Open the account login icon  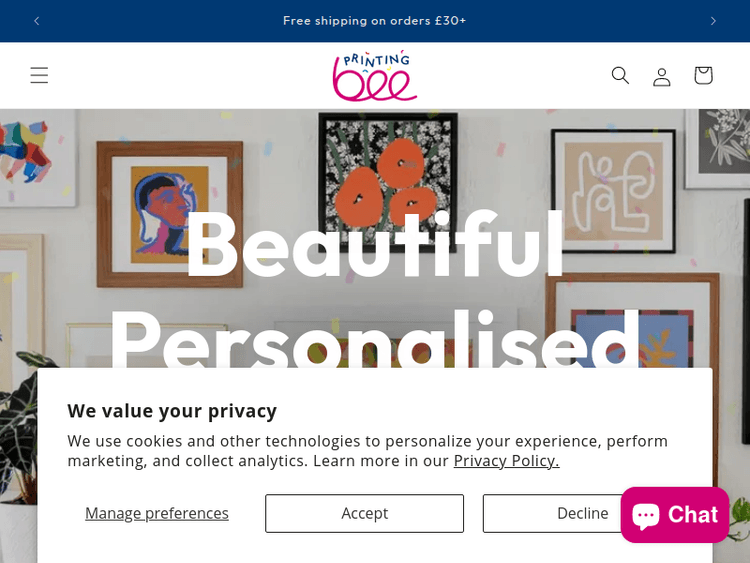[x=661, y=76]
